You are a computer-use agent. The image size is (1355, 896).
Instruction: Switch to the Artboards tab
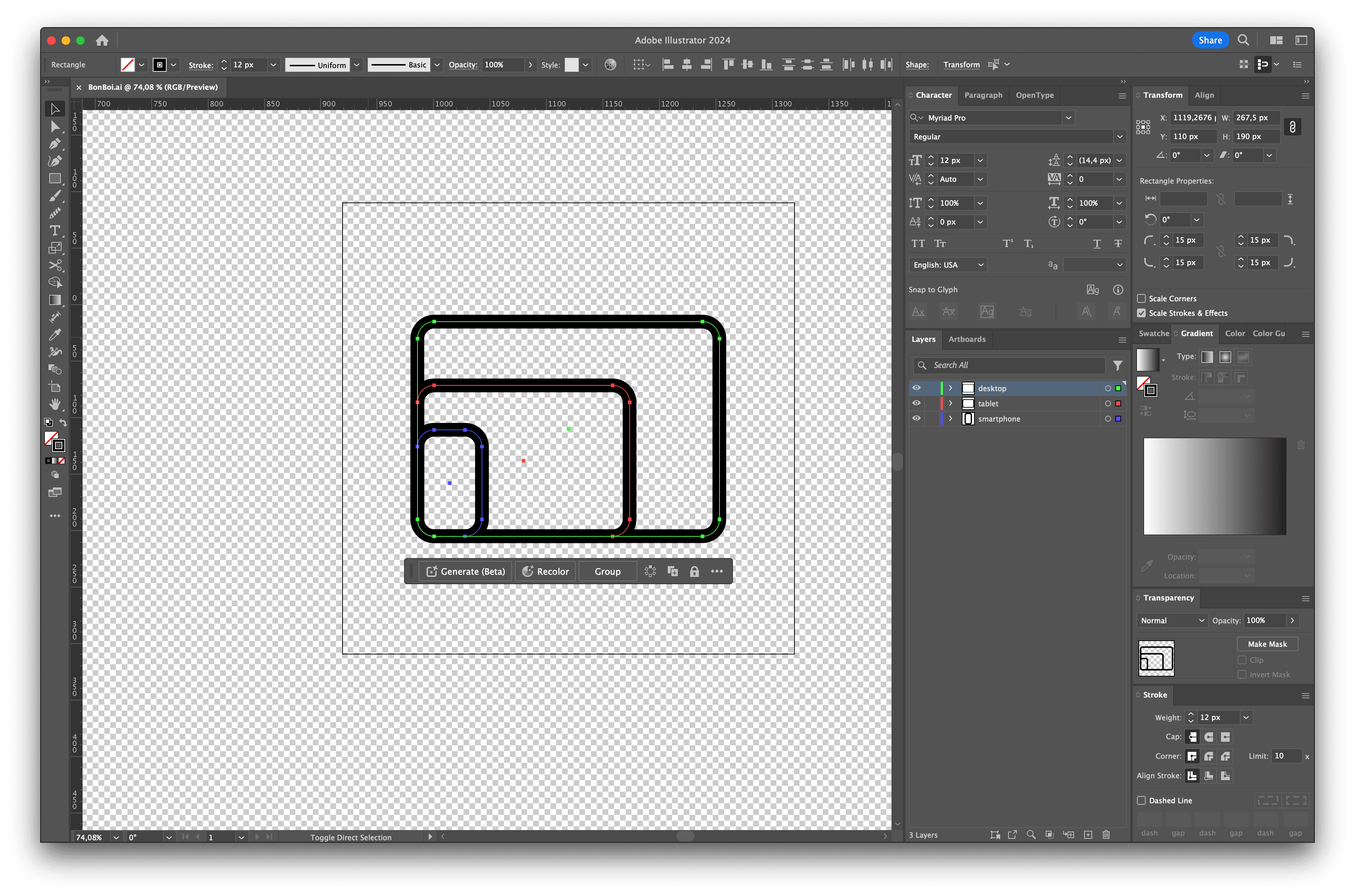966,339
